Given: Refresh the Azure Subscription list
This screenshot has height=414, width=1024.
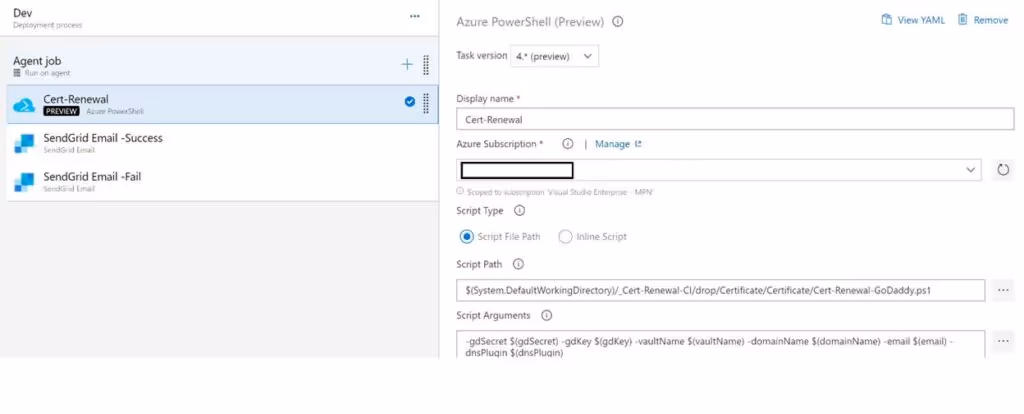Looking at the screenshot, I should click(1003, 170).
